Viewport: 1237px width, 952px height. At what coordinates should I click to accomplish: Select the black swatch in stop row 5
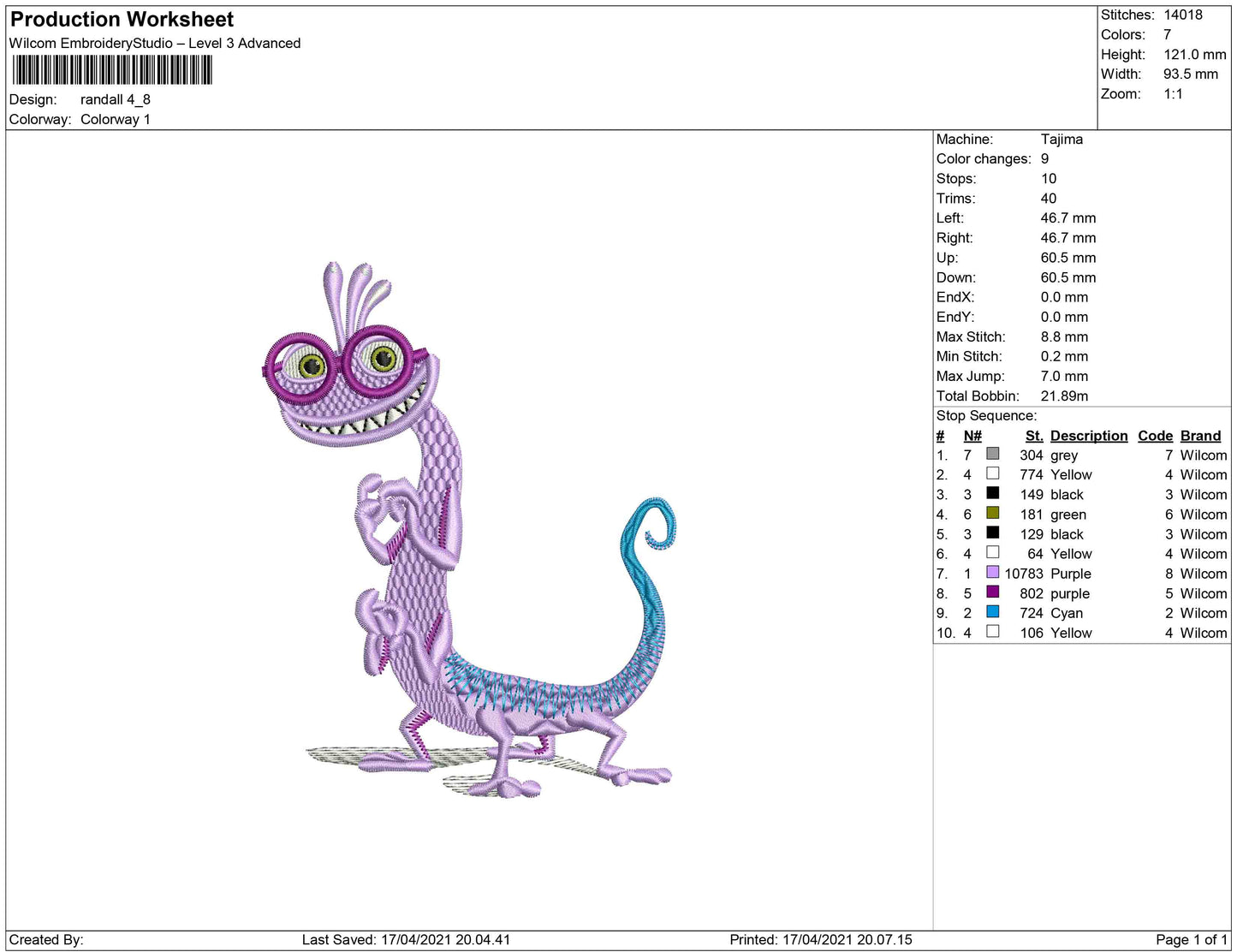click(x=992, y=533)
